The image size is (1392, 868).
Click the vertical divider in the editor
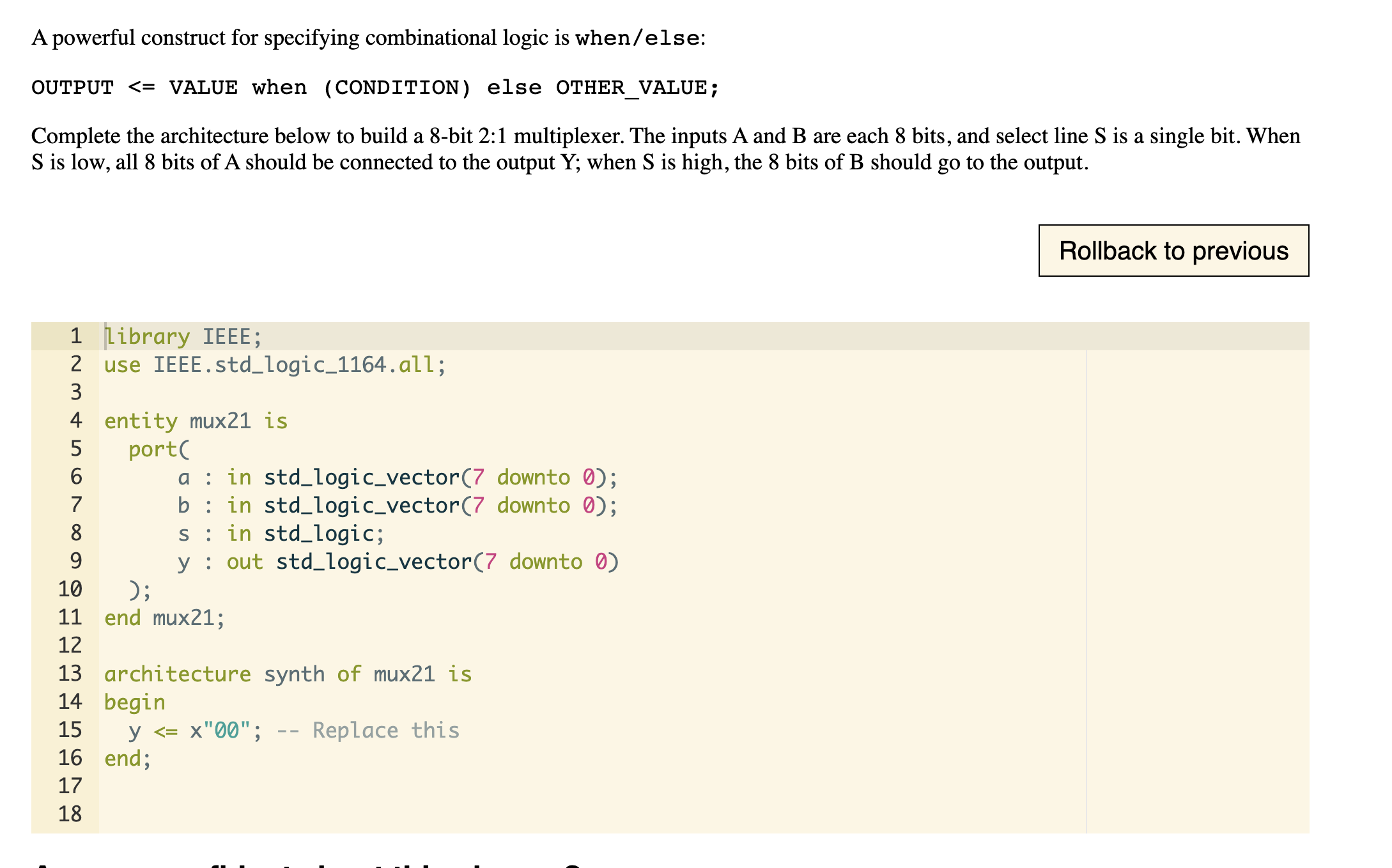pyautogui.click(x=1087, y=575)
